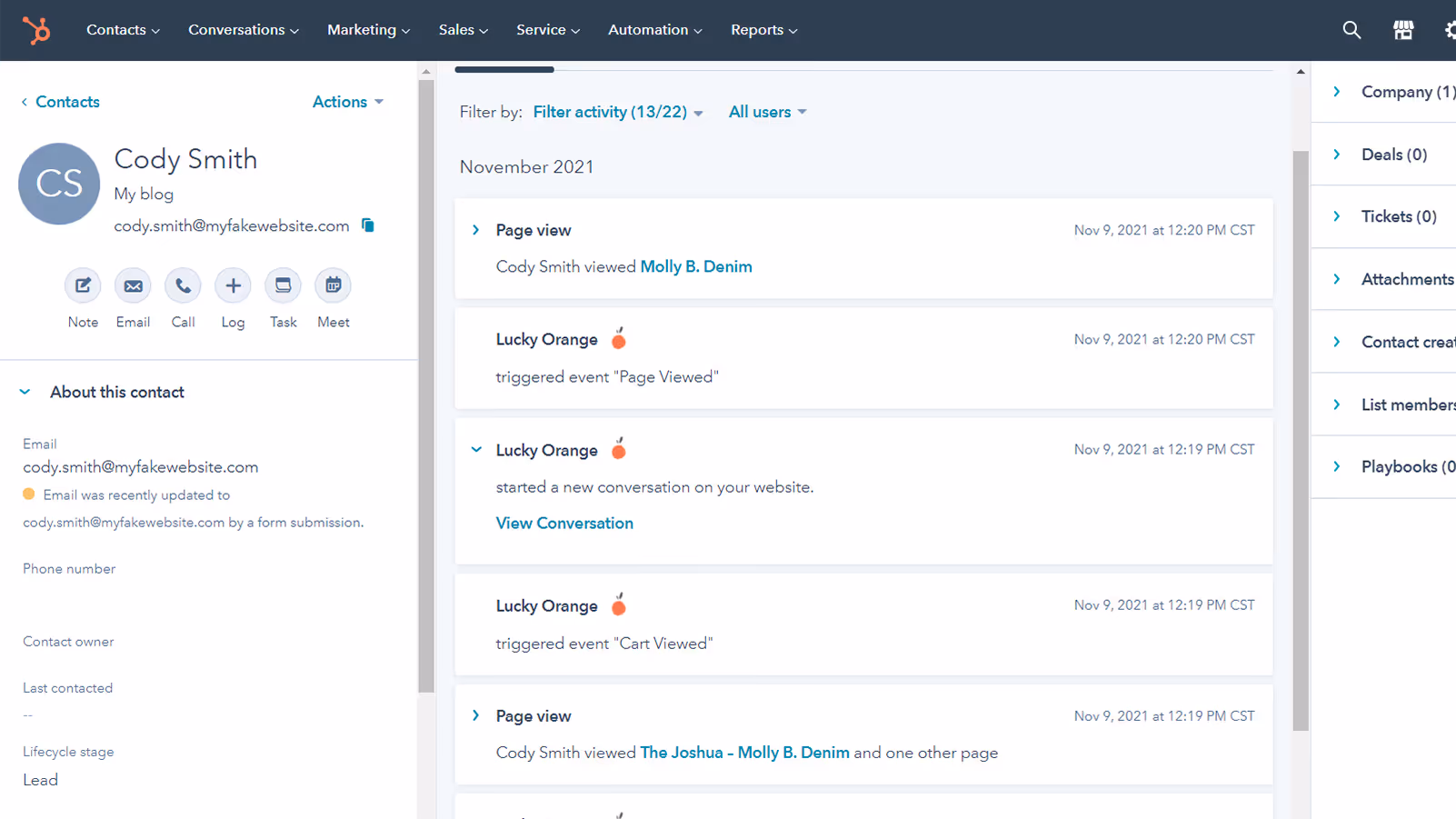This screenshot has width=1456, height=819.
Task: Create a Task using the Task icon
Action: point(283,285)
